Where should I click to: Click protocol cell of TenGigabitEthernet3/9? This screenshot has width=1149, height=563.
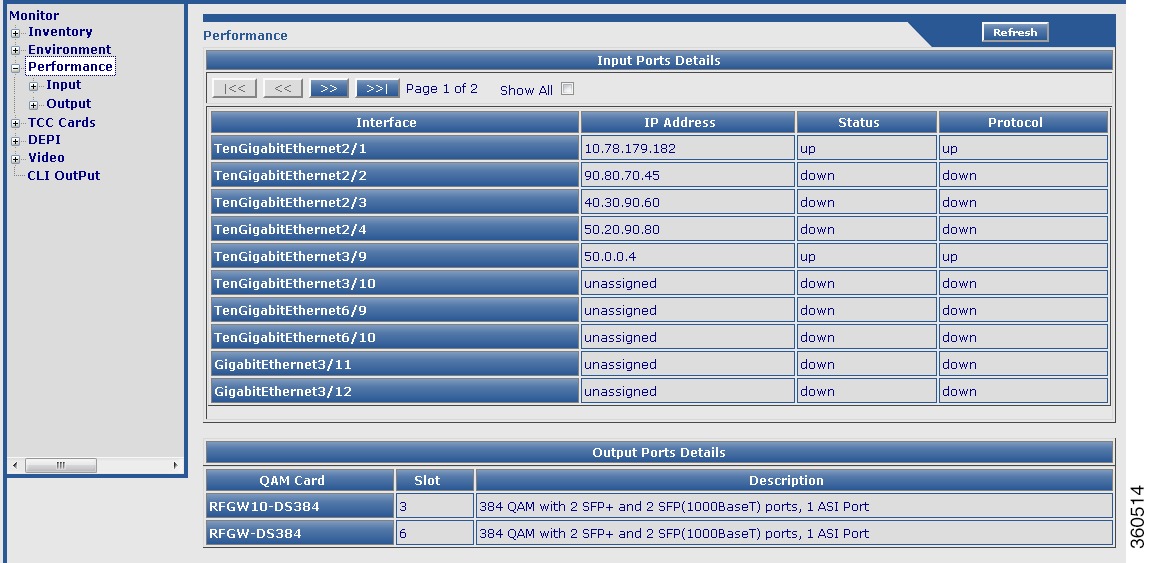tap(1023, 257)
